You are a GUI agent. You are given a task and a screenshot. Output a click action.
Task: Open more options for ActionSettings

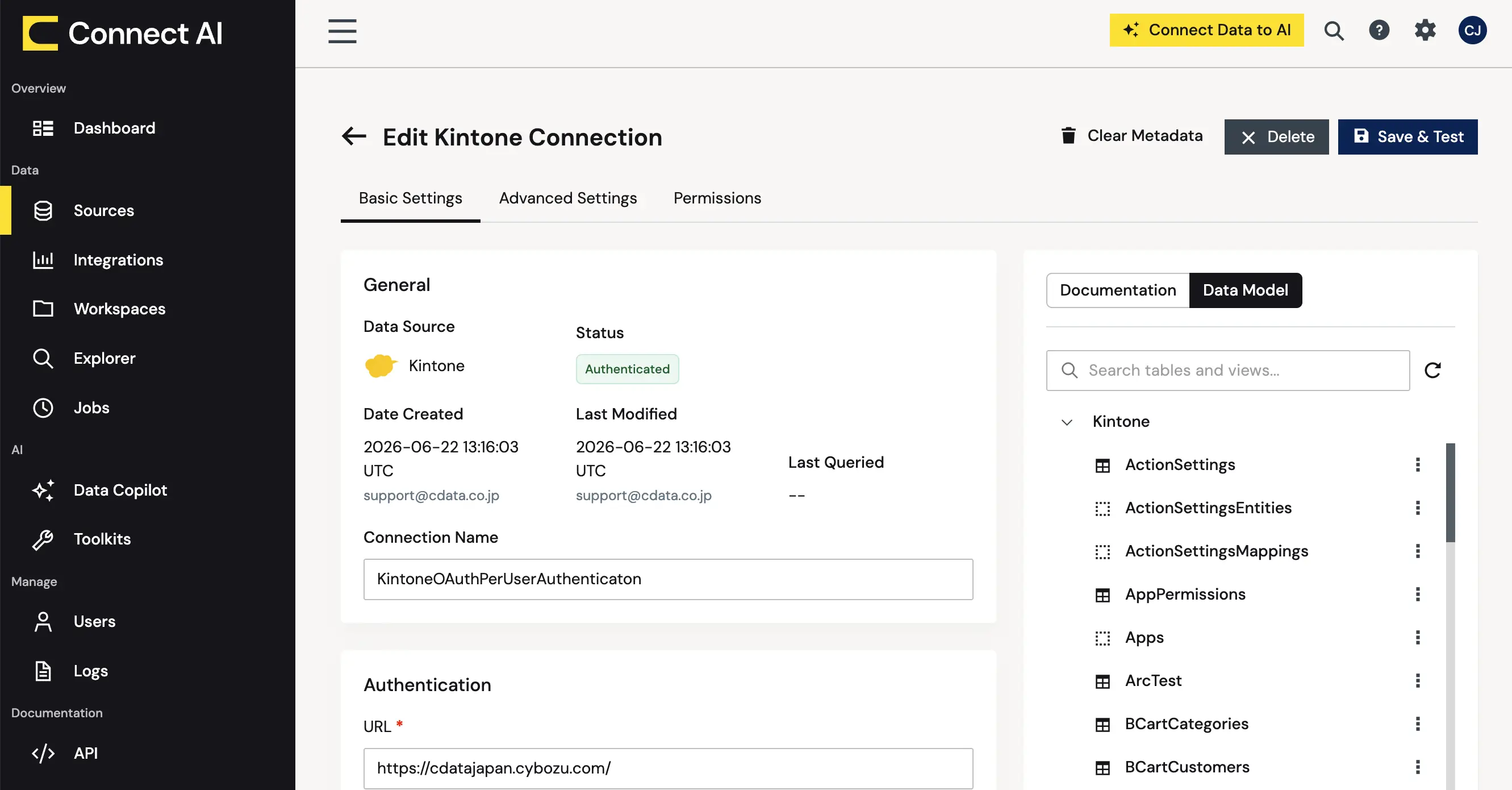[x=1418, y=464]
